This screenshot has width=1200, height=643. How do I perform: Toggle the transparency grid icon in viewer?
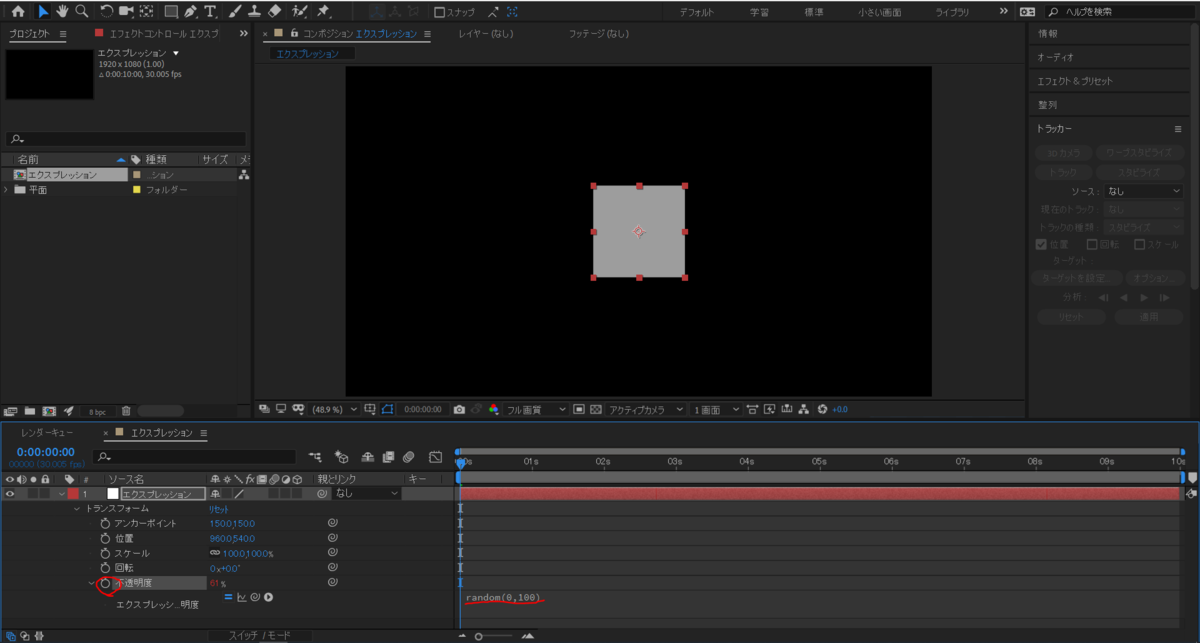point(596,409)
